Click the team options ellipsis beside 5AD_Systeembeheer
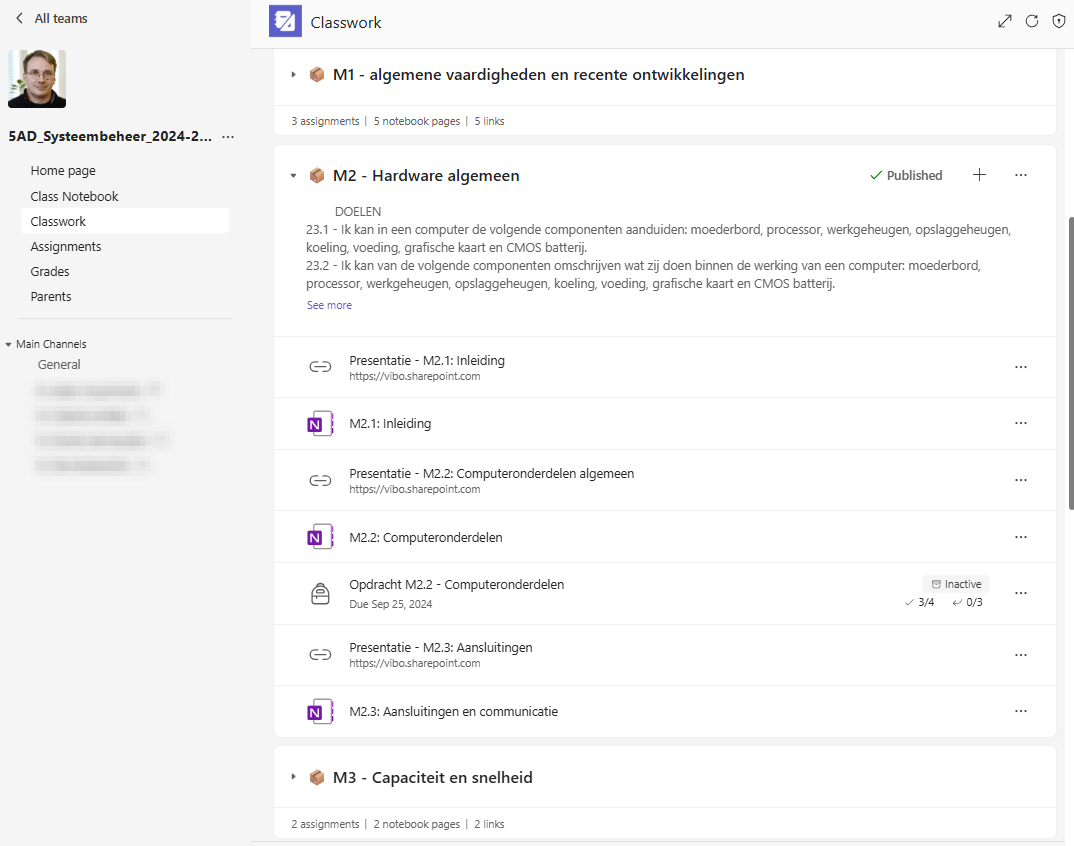Screen dimensions: 1074x846 pyautogui.click(x=228, y=137)
